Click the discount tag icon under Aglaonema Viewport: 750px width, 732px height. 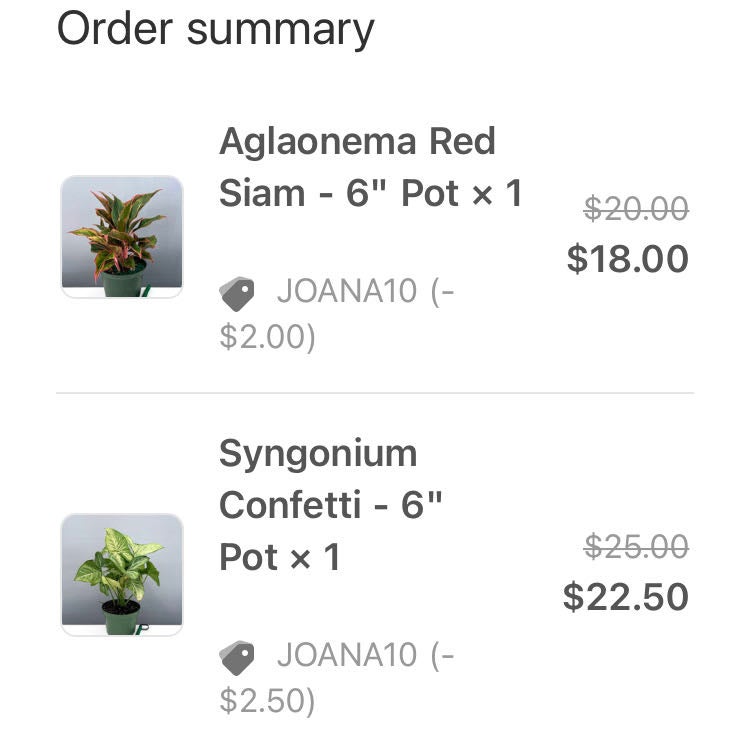[x=237, y=294]
